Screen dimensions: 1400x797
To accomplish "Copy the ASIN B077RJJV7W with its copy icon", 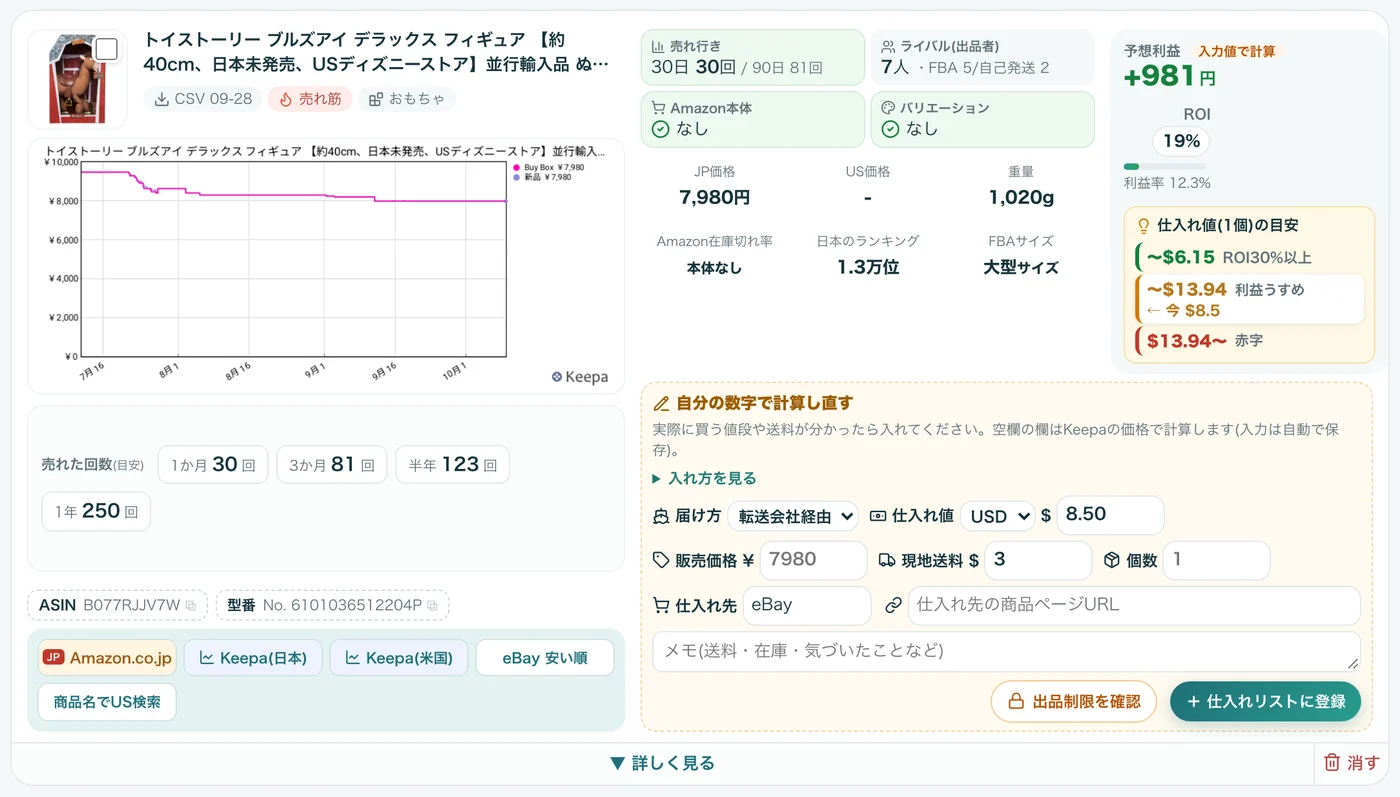I will click(190, 605).
